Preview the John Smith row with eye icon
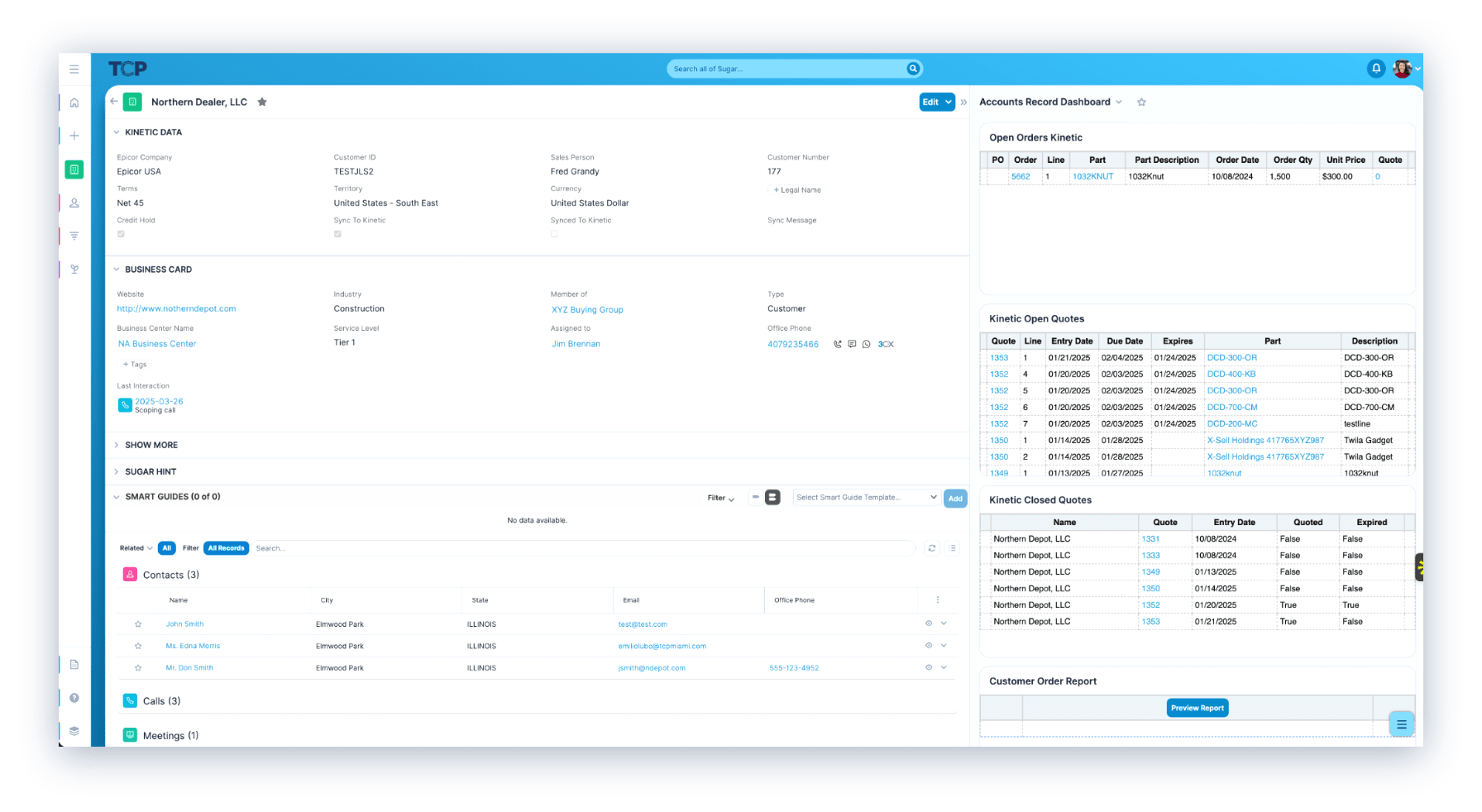 pos(929,623)
